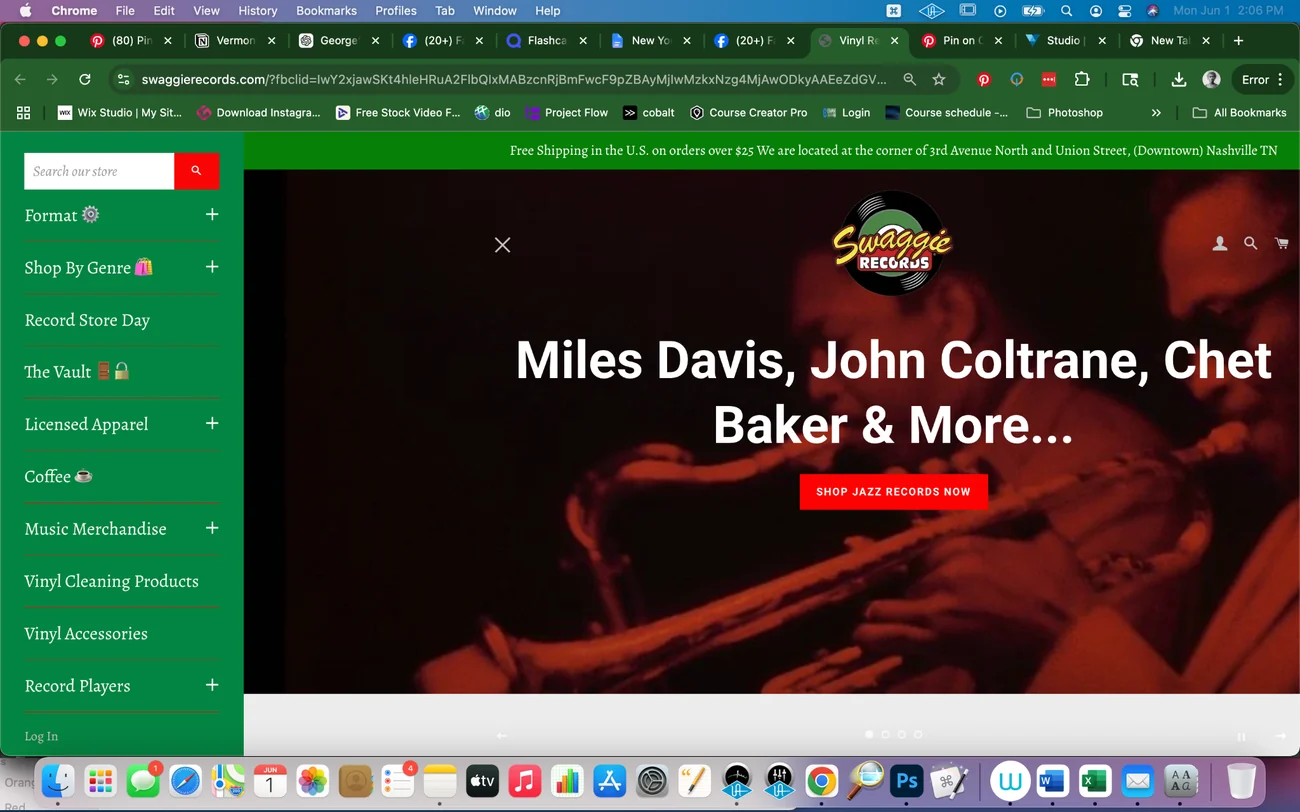Expand the Licensed Apparel section
This screenshot has height=812, width=1300.
pos(212,424)
